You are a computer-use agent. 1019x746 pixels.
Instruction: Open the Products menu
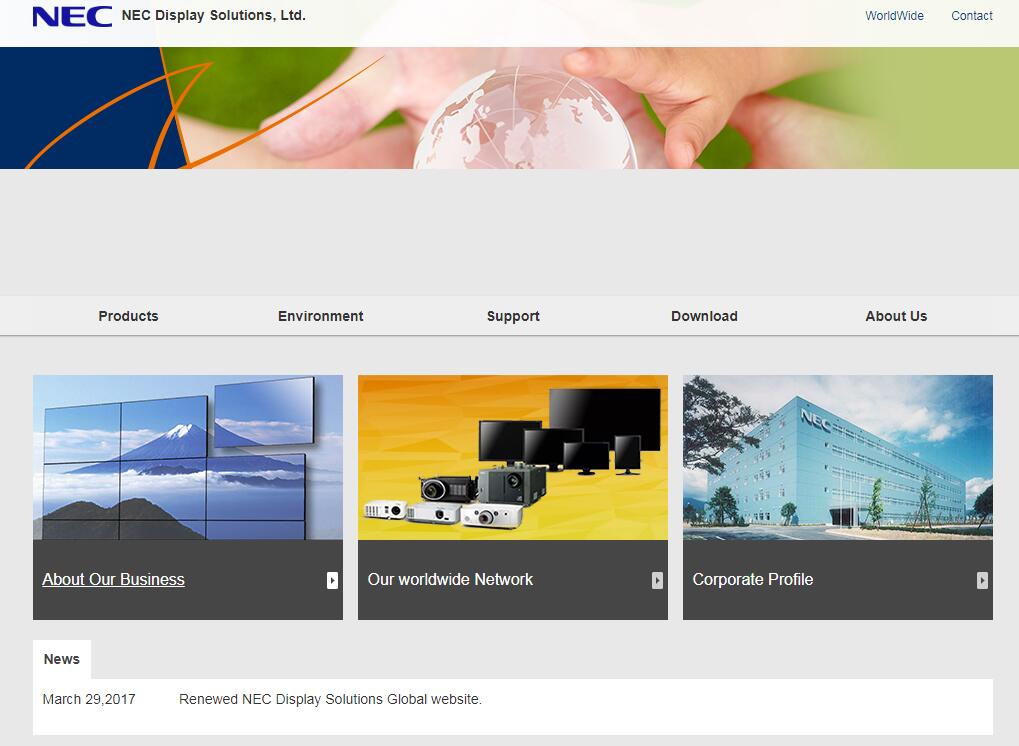coord(128,316)
